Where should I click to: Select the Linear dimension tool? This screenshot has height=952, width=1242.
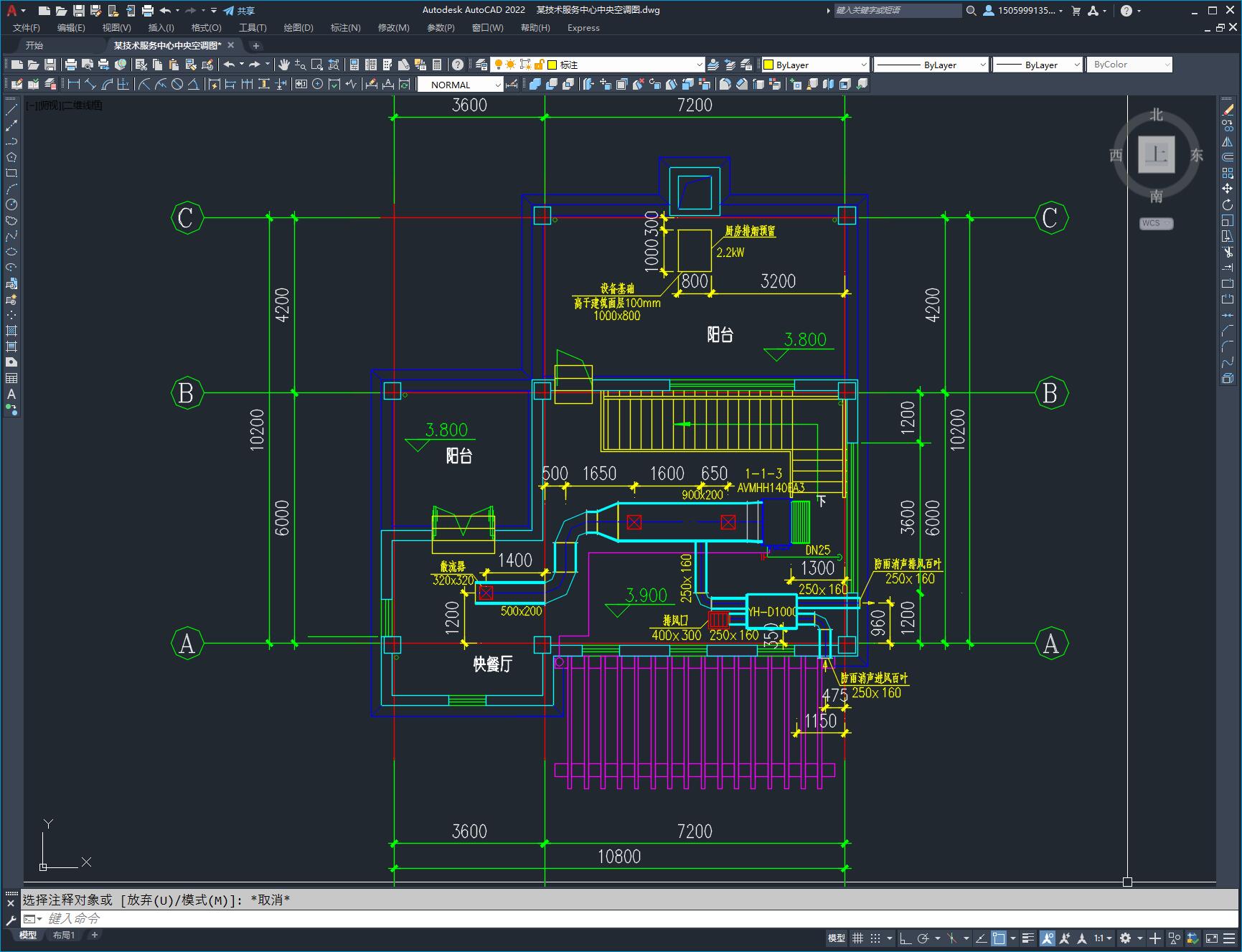(x=74, y=85)
